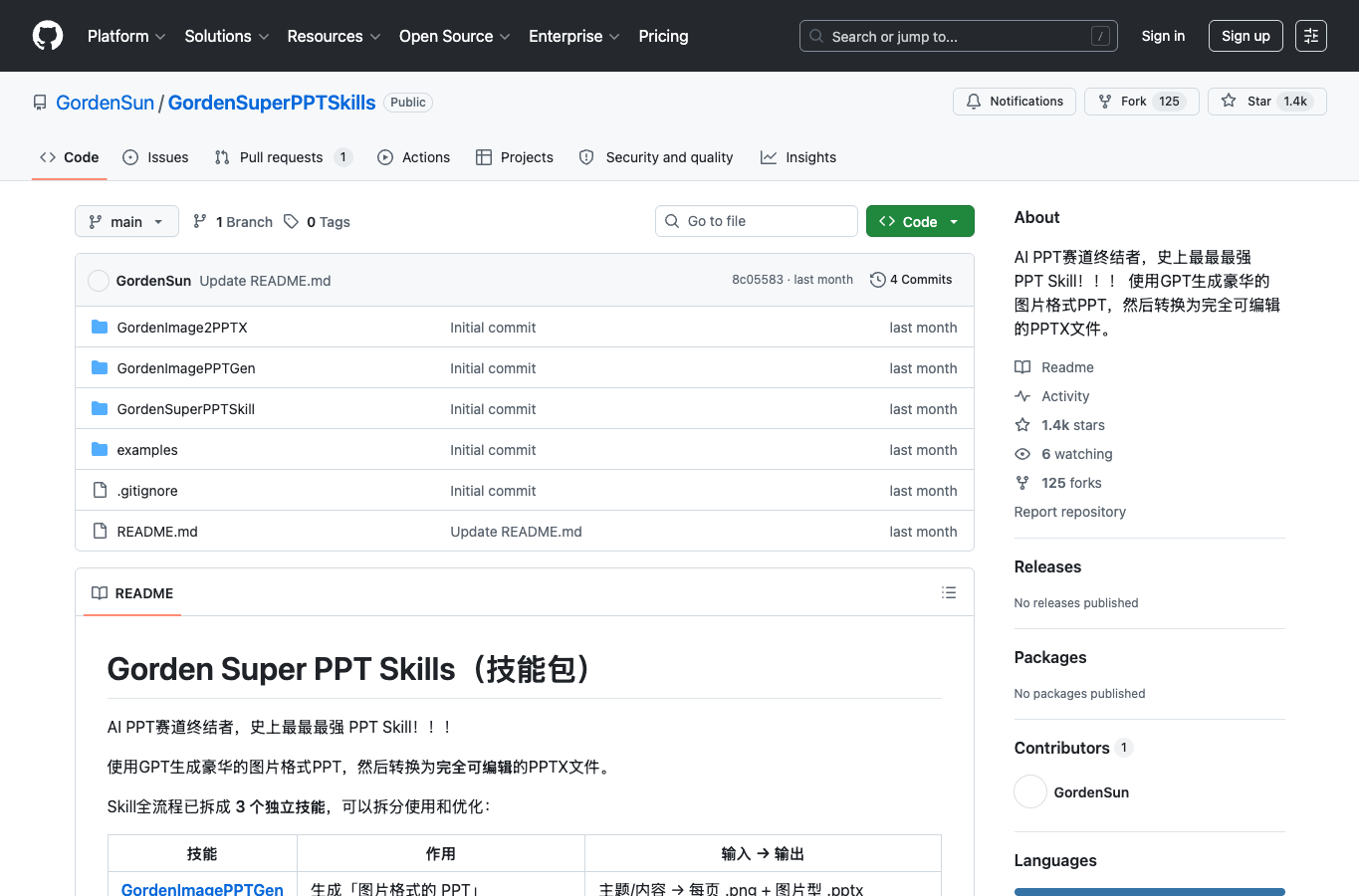1359x896 pixels.
Task: Click the Star icon
Action: pyautogui.click(x=1229, y=102)
